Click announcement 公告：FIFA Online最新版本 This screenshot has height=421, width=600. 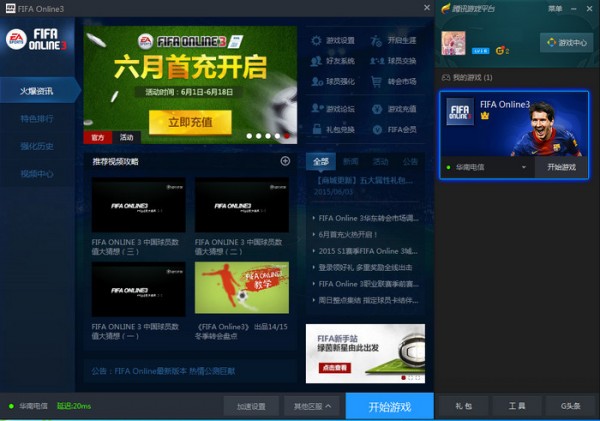(163, 371)
